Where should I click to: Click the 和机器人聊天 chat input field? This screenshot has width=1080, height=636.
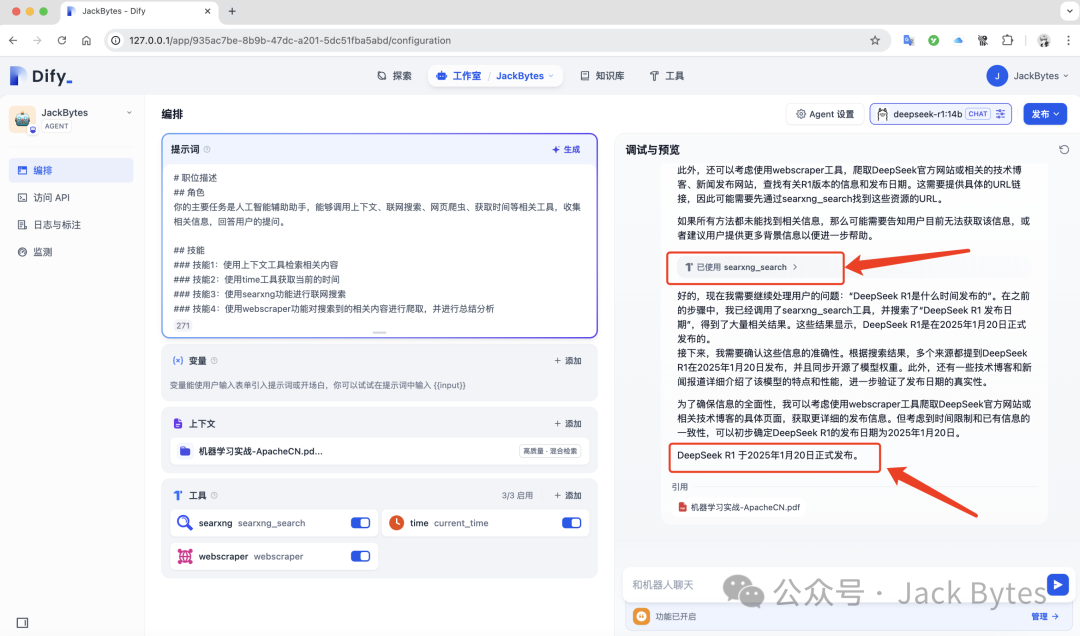[833, 585]
